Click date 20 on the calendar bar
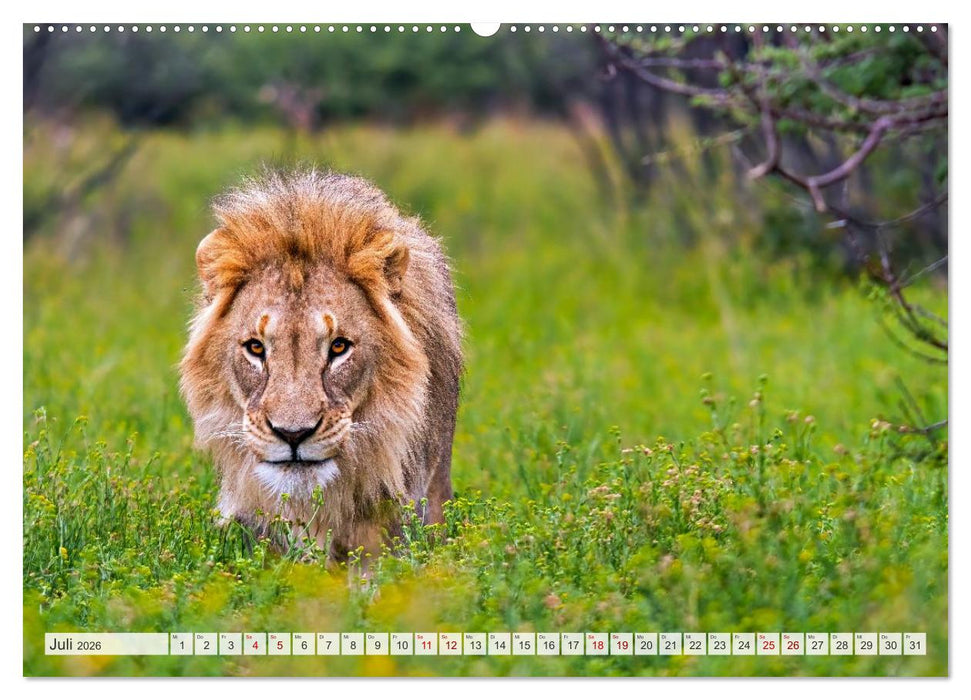The width and height of the screenshot is (971, 700). [647, 644]
